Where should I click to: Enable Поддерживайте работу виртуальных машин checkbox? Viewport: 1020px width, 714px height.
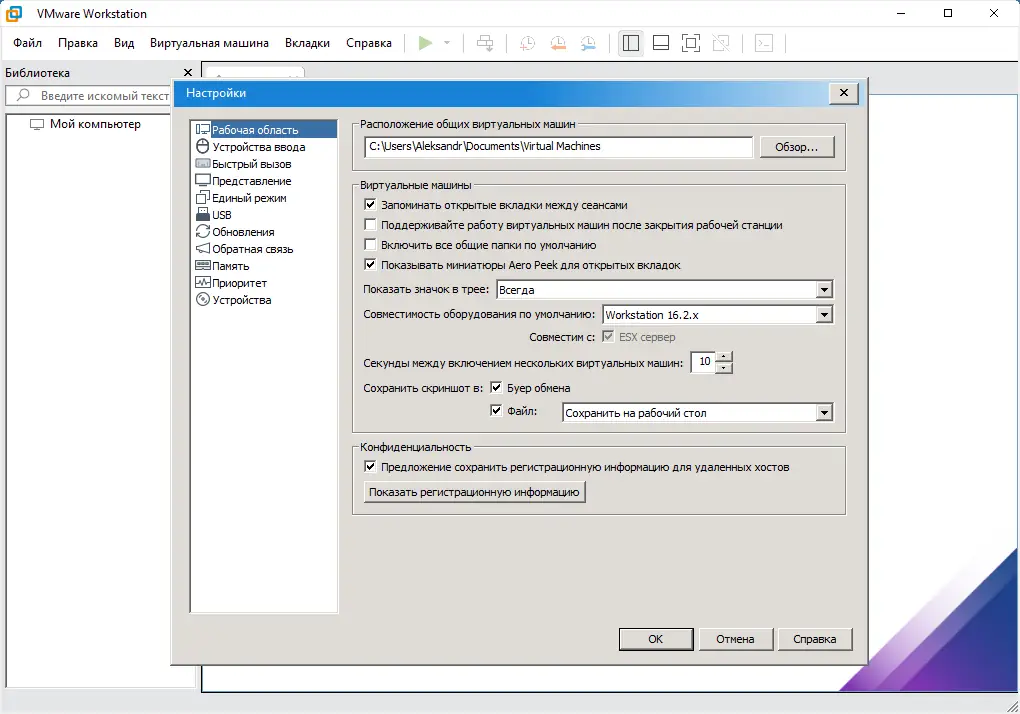(x=370, y=225)
